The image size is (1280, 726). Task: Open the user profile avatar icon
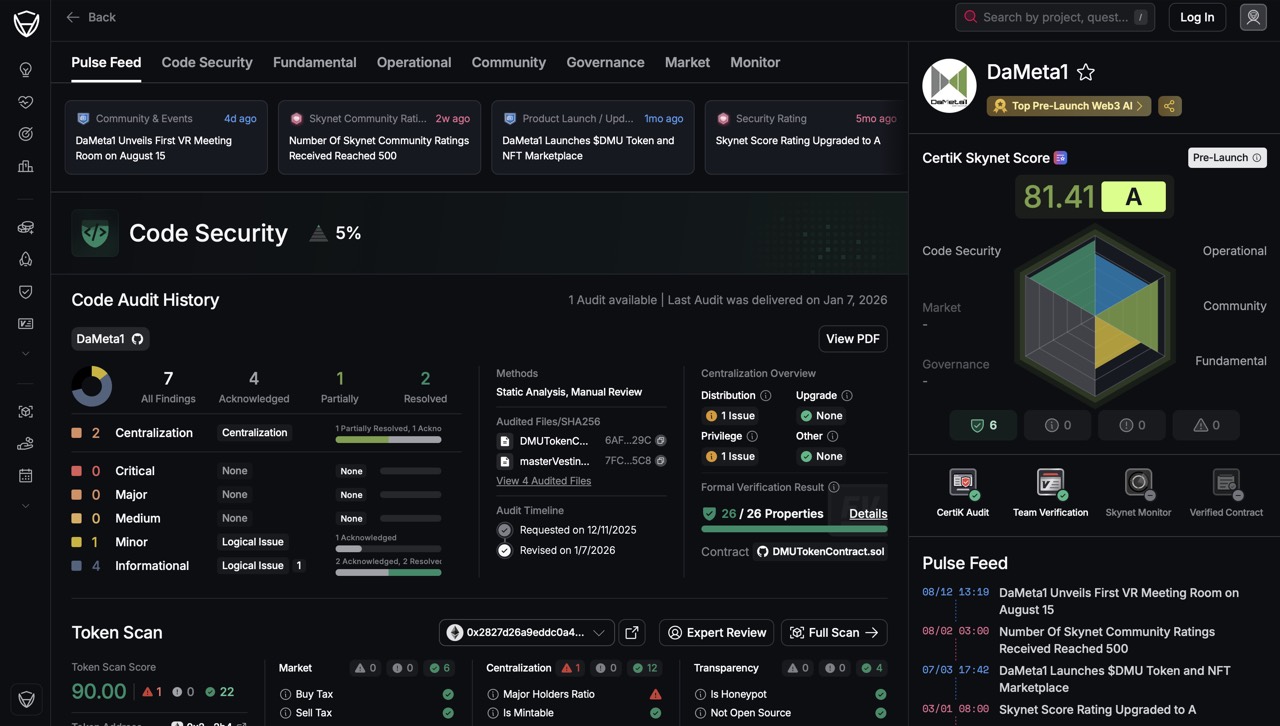coord(1253,17)
